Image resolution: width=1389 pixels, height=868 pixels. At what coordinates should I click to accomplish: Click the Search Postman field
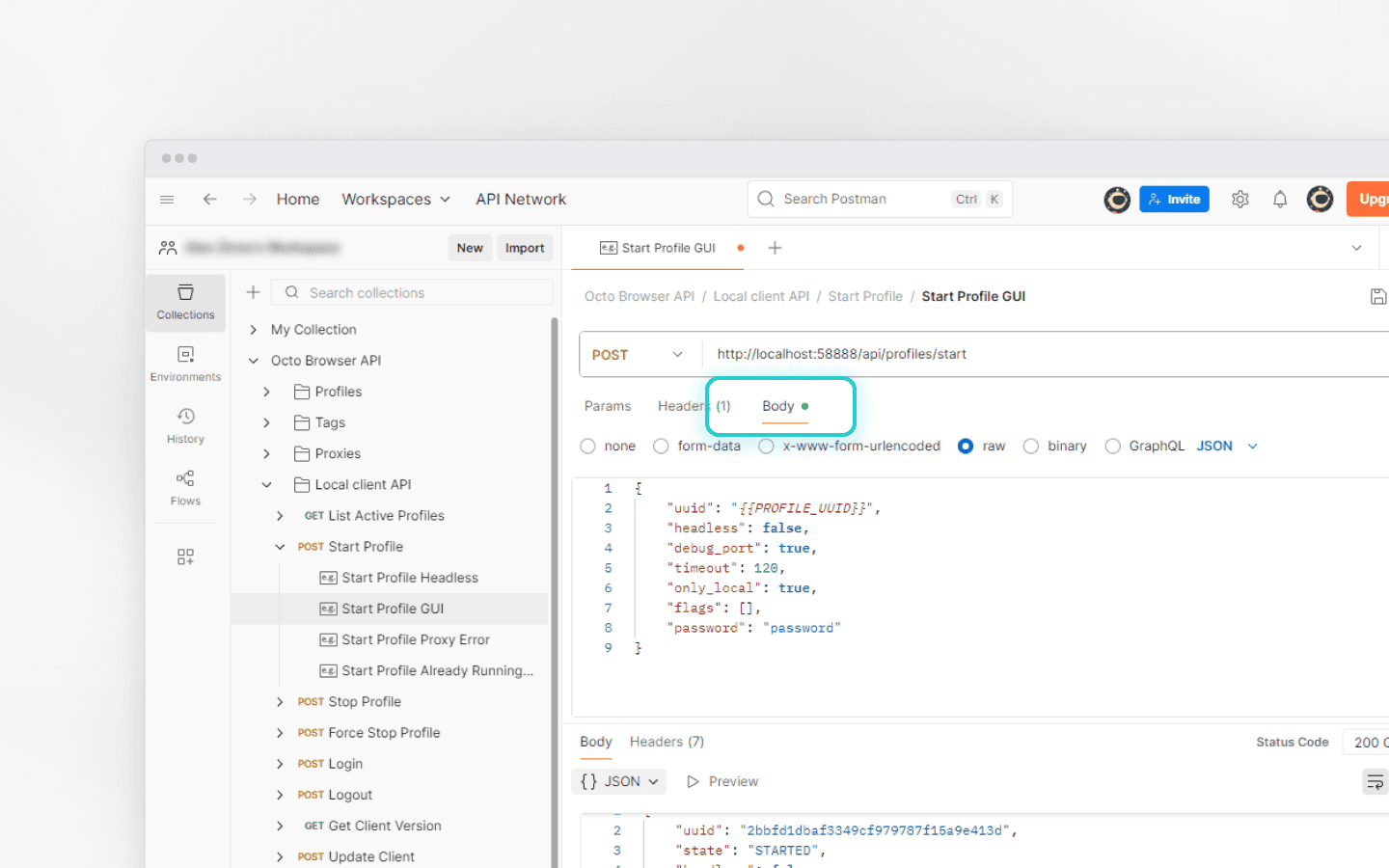[880, 200]
